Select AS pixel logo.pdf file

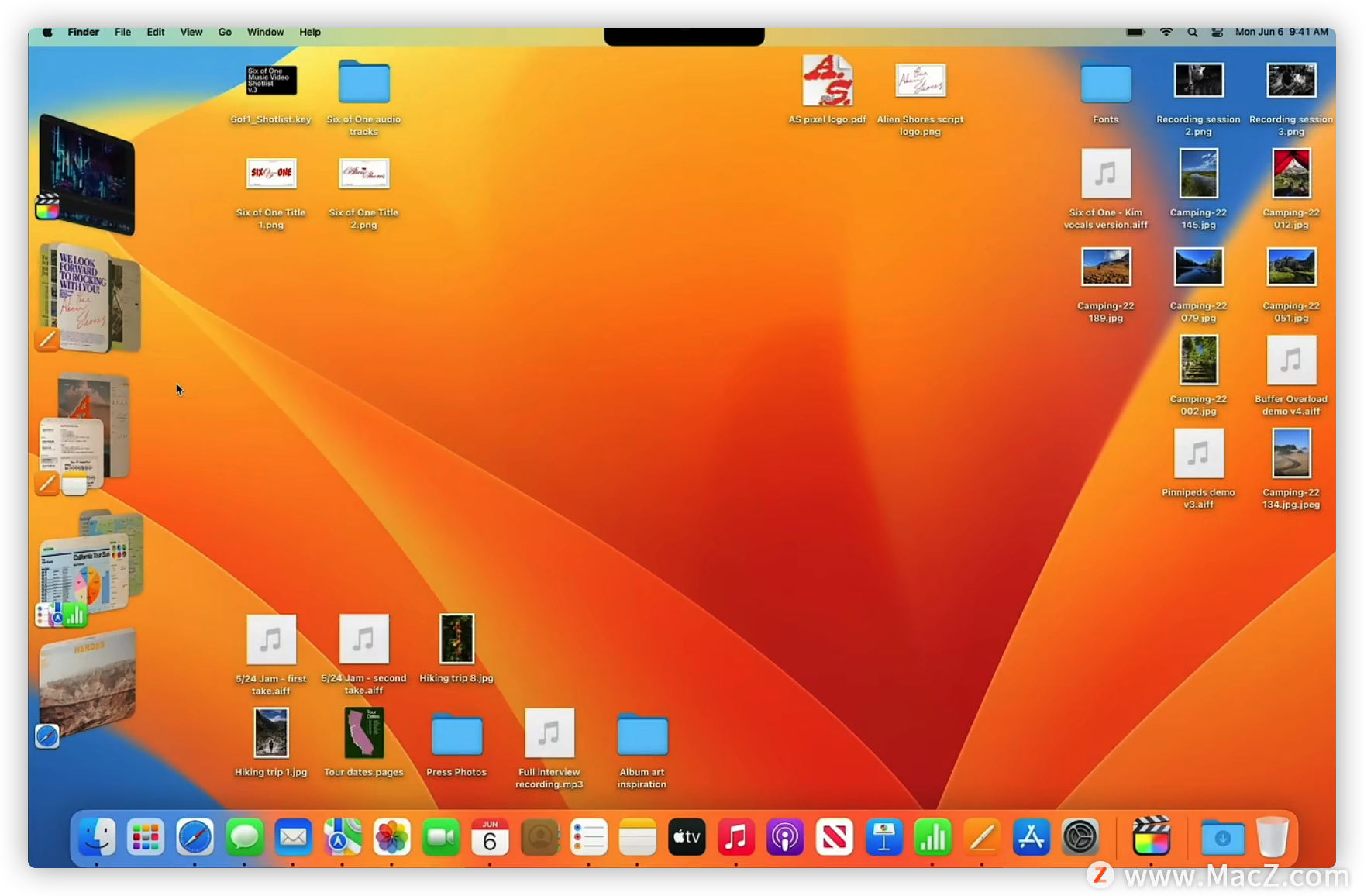click(x=828, y=89)
